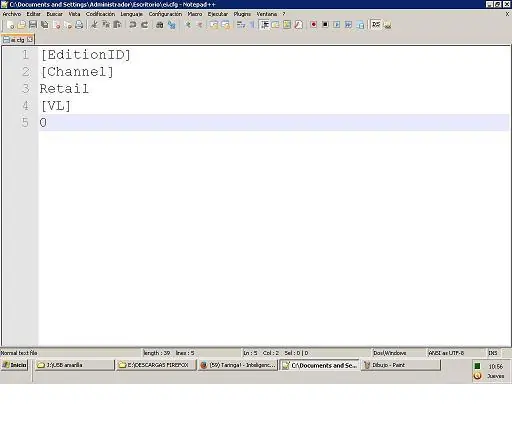Screen dimensions: 512x437
Task: Open the Plugins menu
Action: (x=242, y=14)
